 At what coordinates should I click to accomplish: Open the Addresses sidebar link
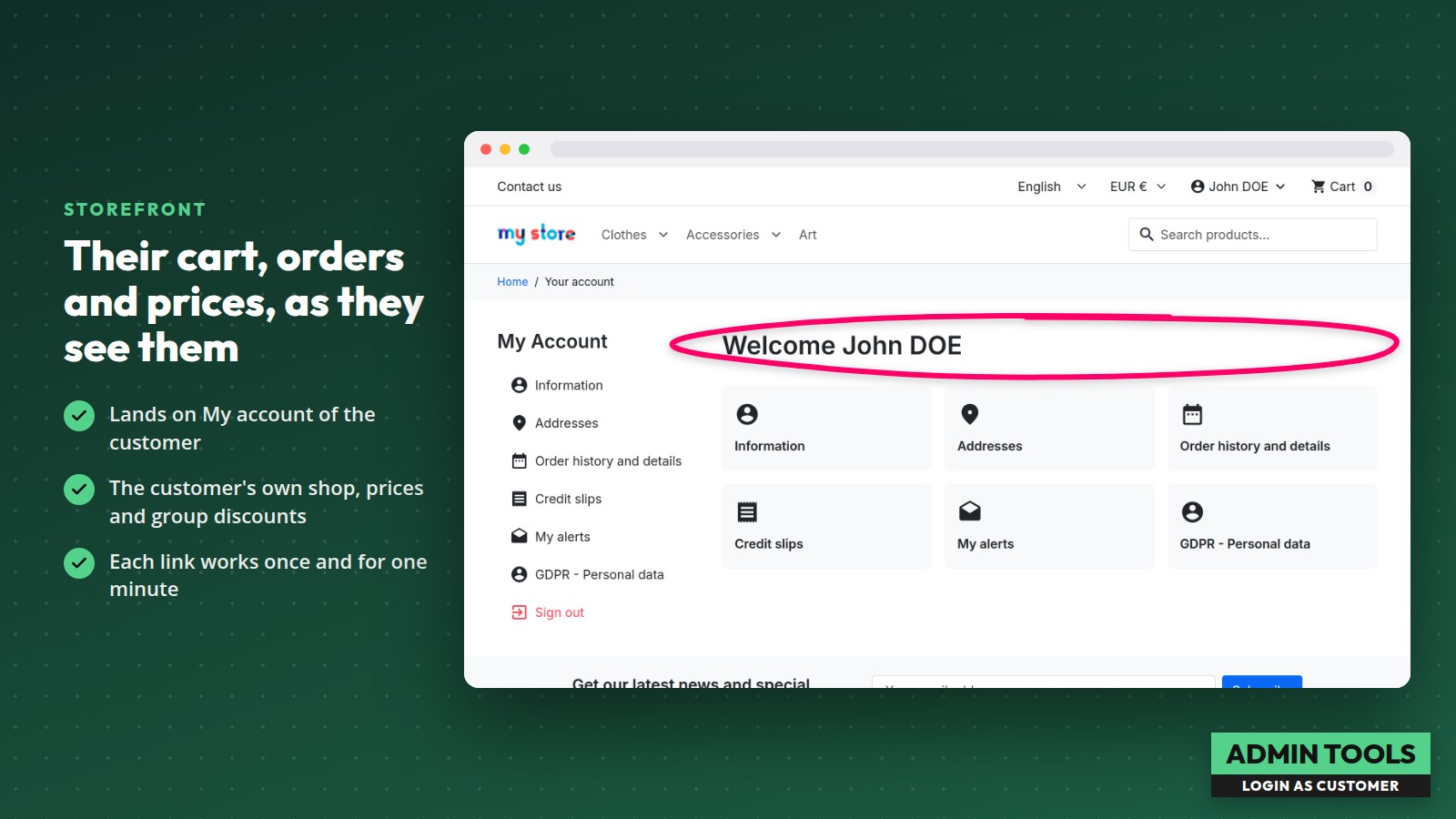click(x=567, y=423)
